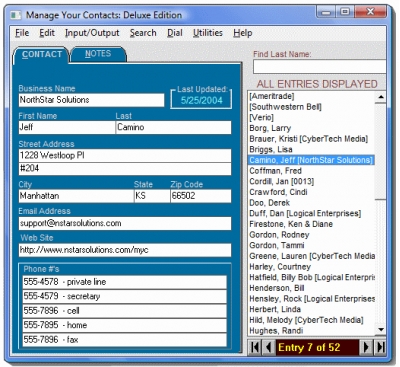
Task: Click the Web Site URL field
Action: 125,250
